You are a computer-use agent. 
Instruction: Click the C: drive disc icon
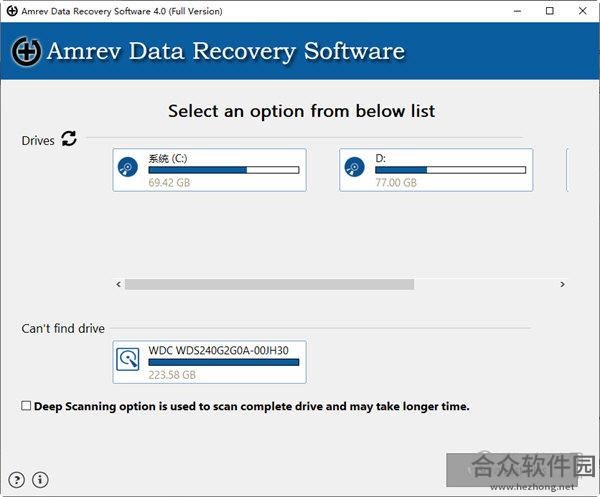[128, 167]
